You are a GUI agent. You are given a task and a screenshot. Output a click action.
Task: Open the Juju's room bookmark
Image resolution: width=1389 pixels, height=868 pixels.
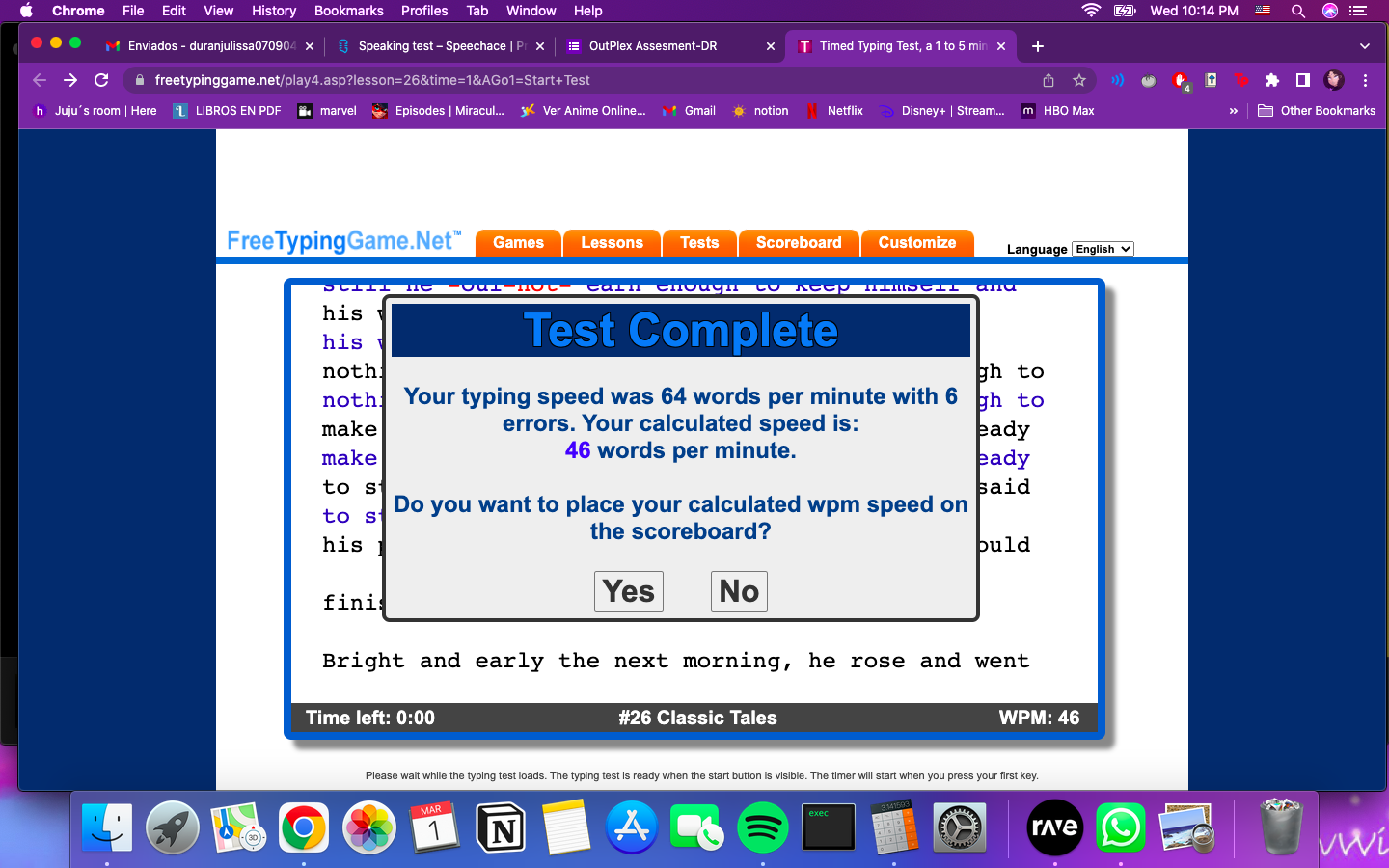[95, 111]
